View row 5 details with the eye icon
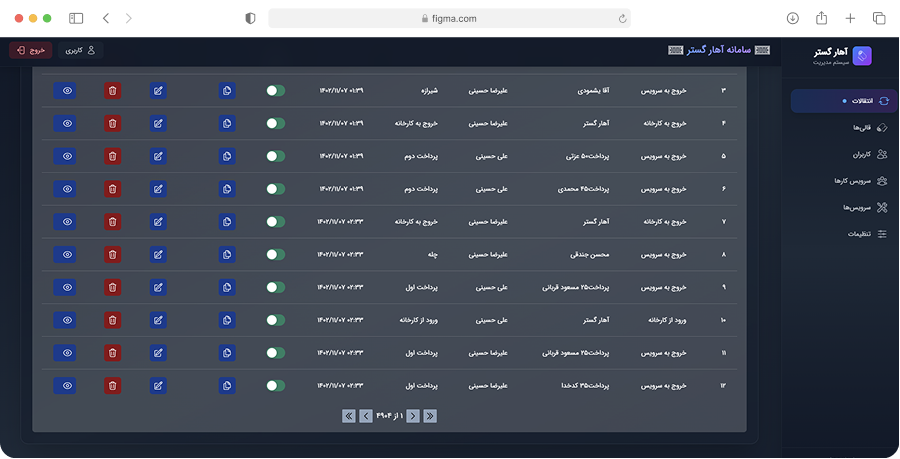The image size is (900, 459). 66,157
